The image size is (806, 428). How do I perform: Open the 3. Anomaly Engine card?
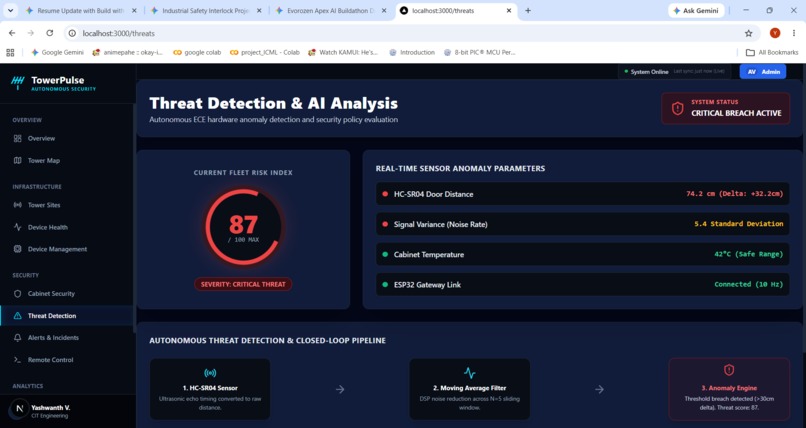point(729,389)
